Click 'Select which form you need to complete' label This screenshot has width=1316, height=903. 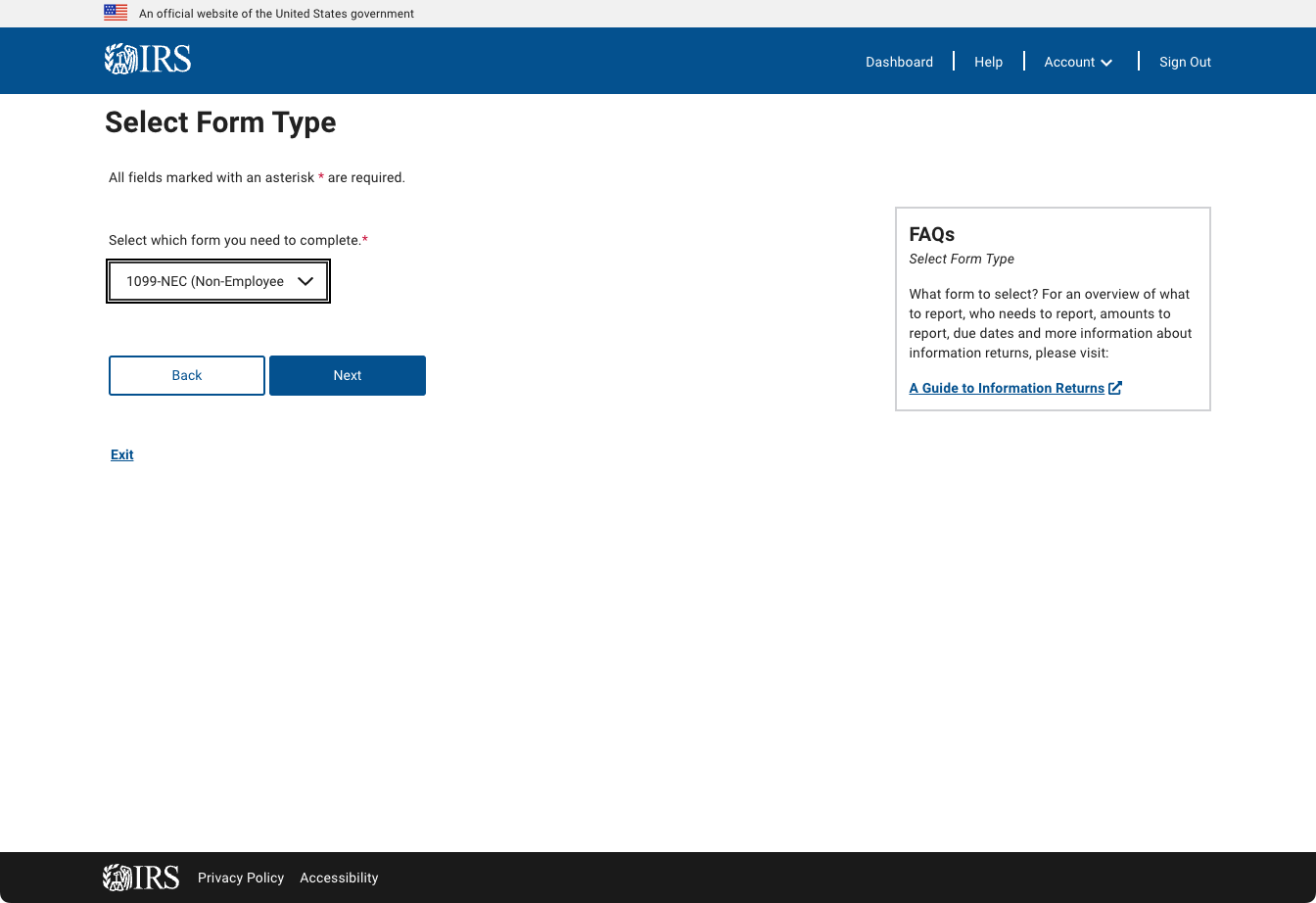click(x=238, y=240)
